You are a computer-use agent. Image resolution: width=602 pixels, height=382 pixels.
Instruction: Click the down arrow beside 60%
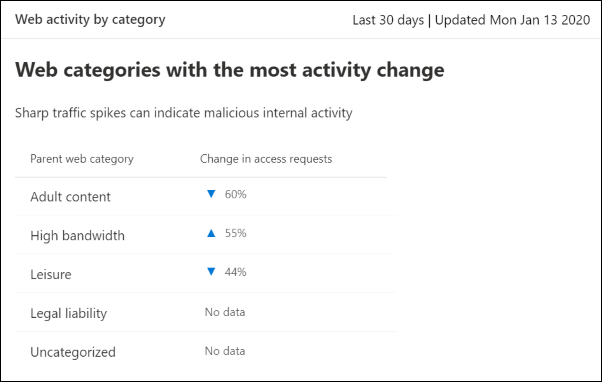(211, 194)
